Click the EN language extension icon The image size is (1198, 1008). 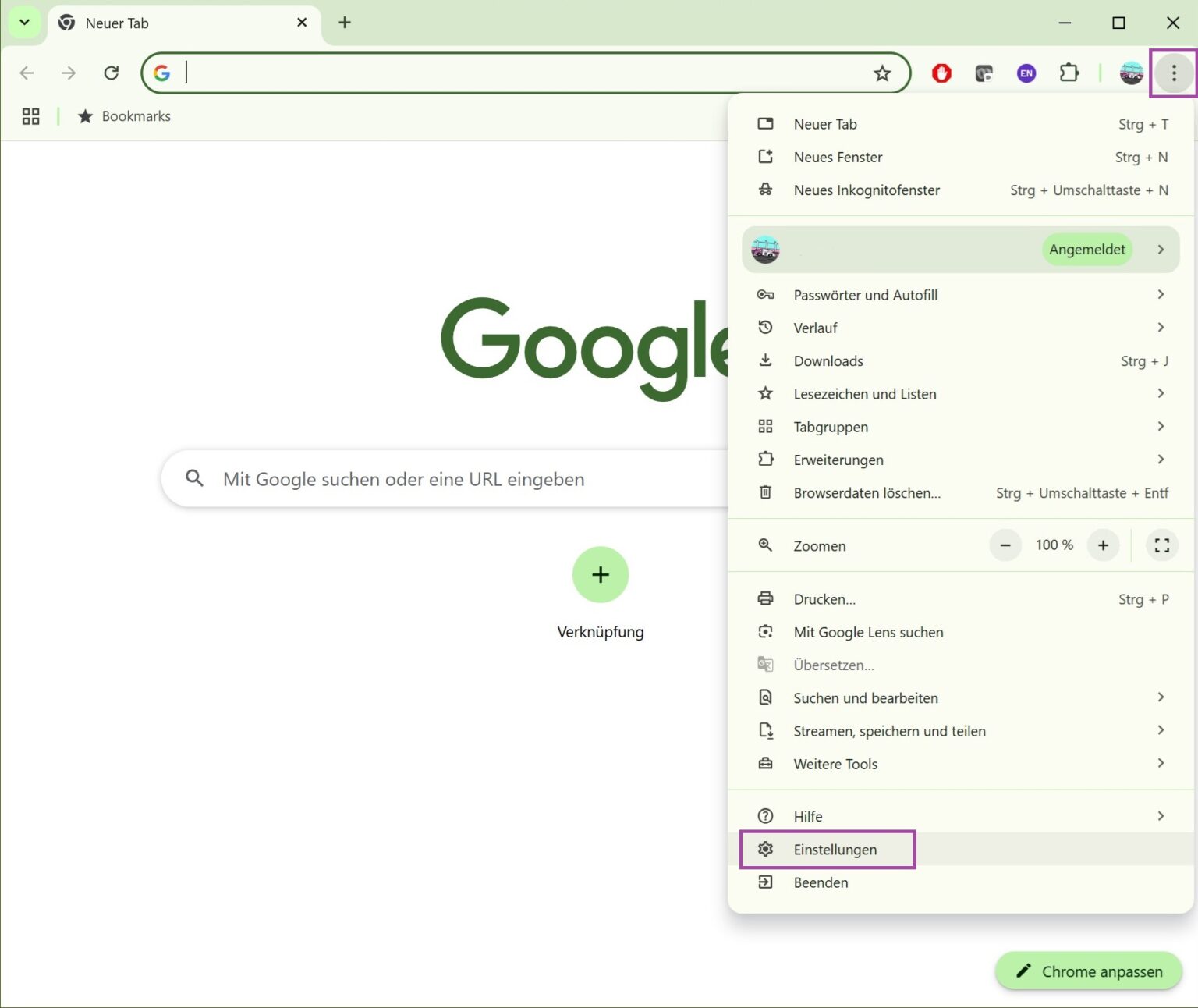tap(1026, 73)
